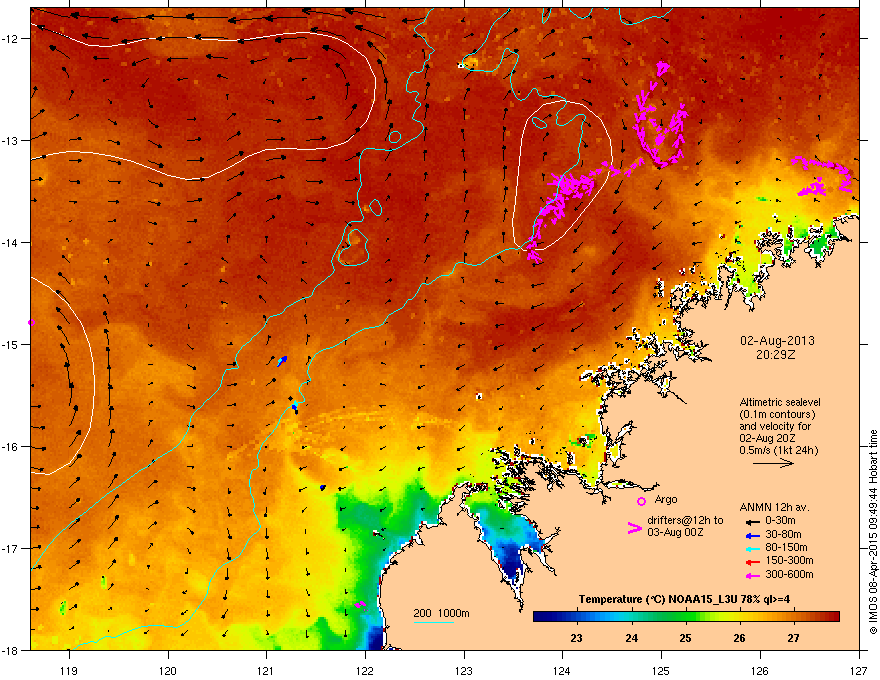Click the latitude axis label '-14'
This screenshot has width=880, height=680.
(10, 243)
